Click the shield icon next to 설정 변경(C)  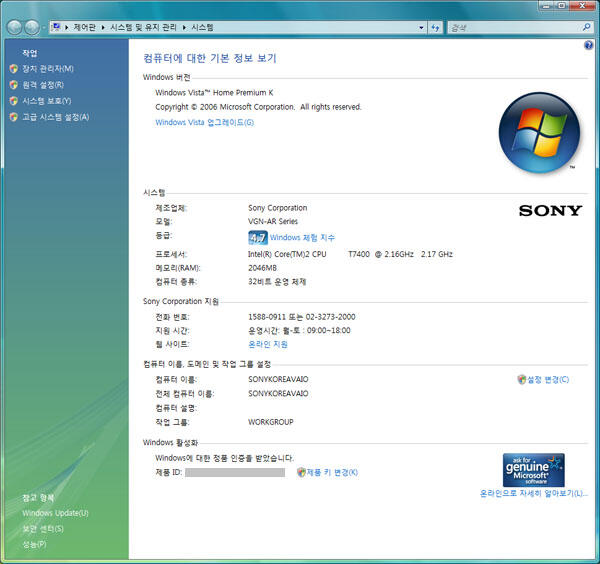521,380
